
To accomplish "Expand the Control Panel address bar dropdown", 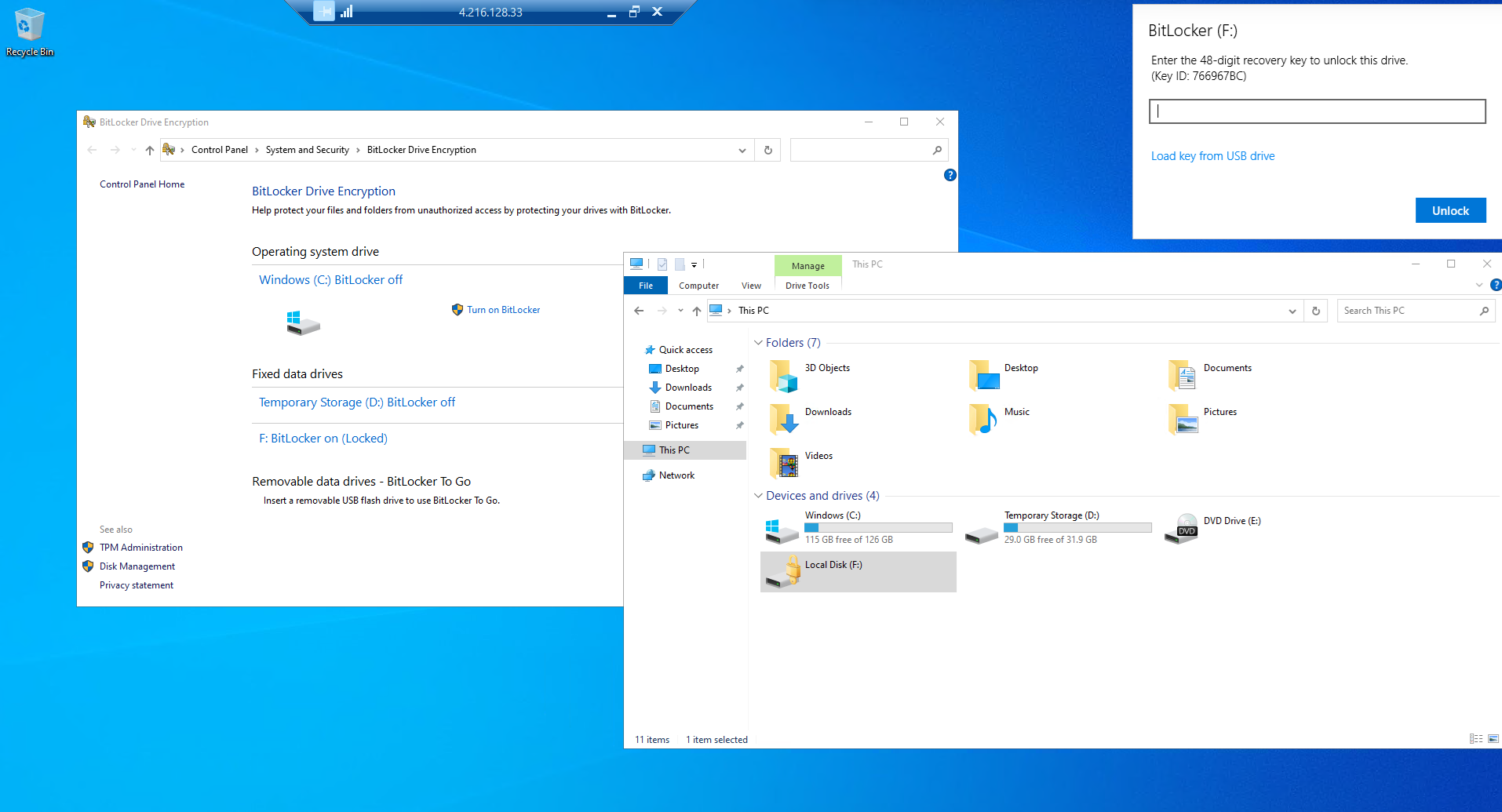I will point(742,150).
